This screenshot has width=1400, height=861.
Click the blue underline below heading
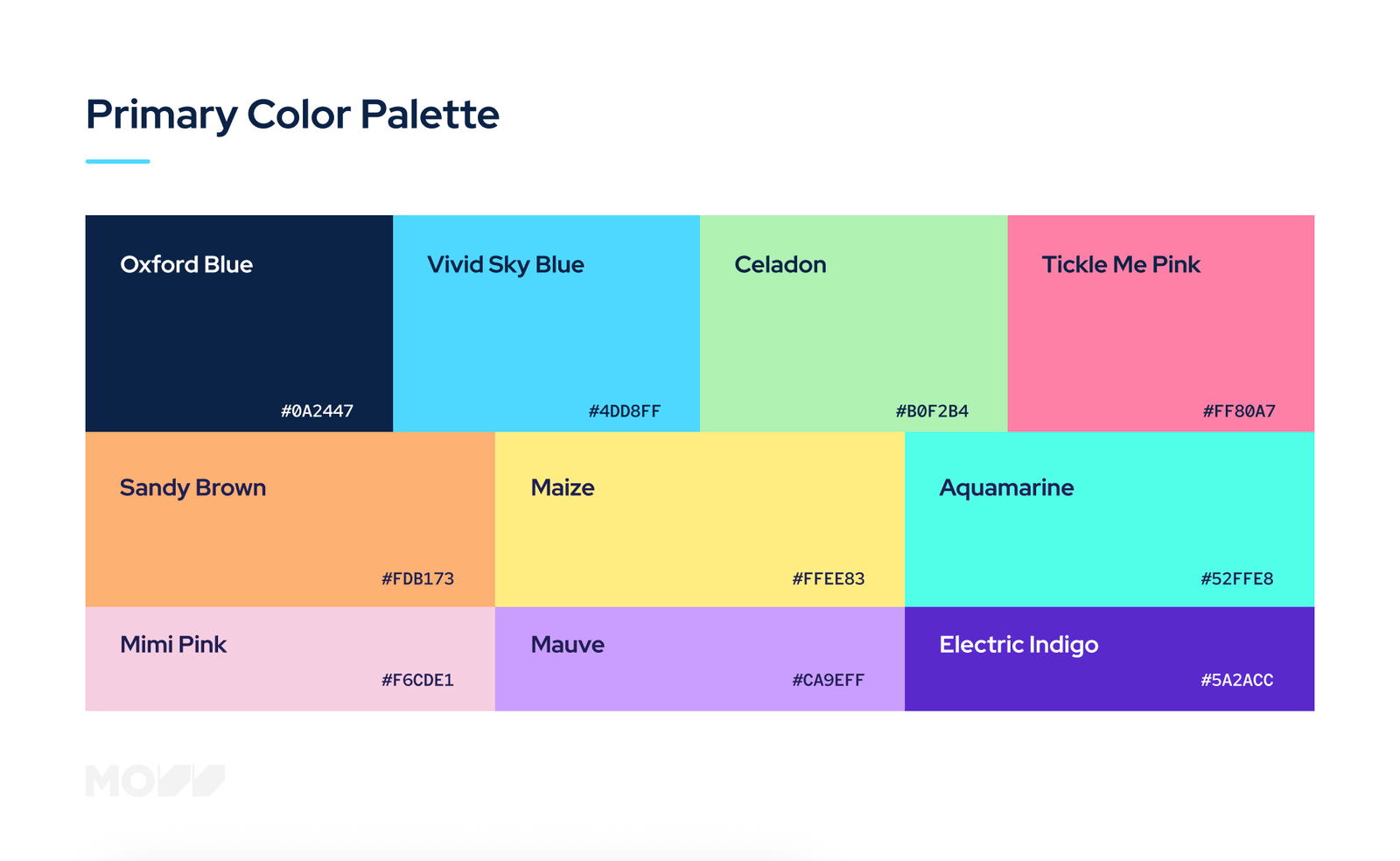(118, 161)
